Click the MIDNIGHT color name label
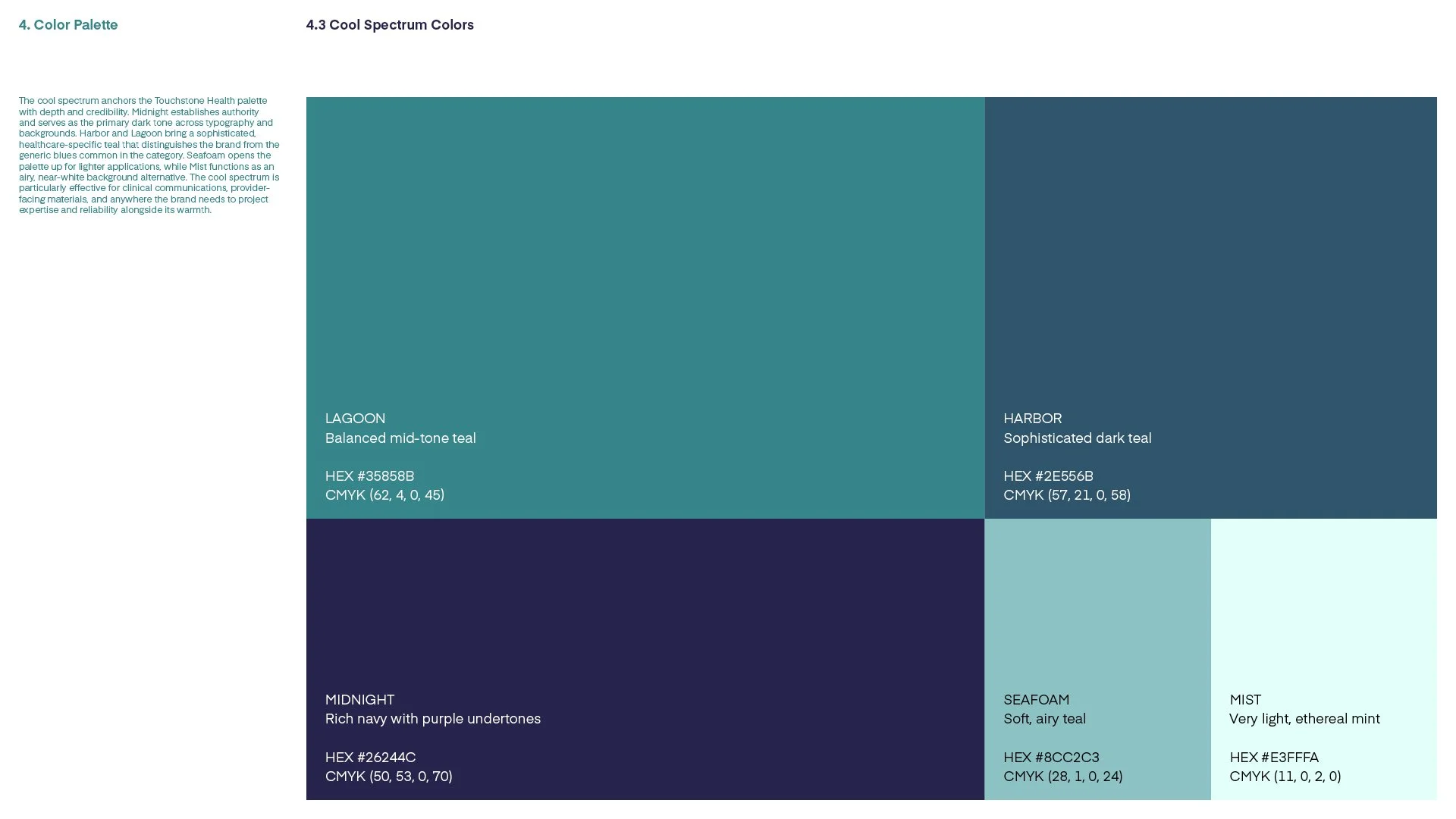 point(359,700)
